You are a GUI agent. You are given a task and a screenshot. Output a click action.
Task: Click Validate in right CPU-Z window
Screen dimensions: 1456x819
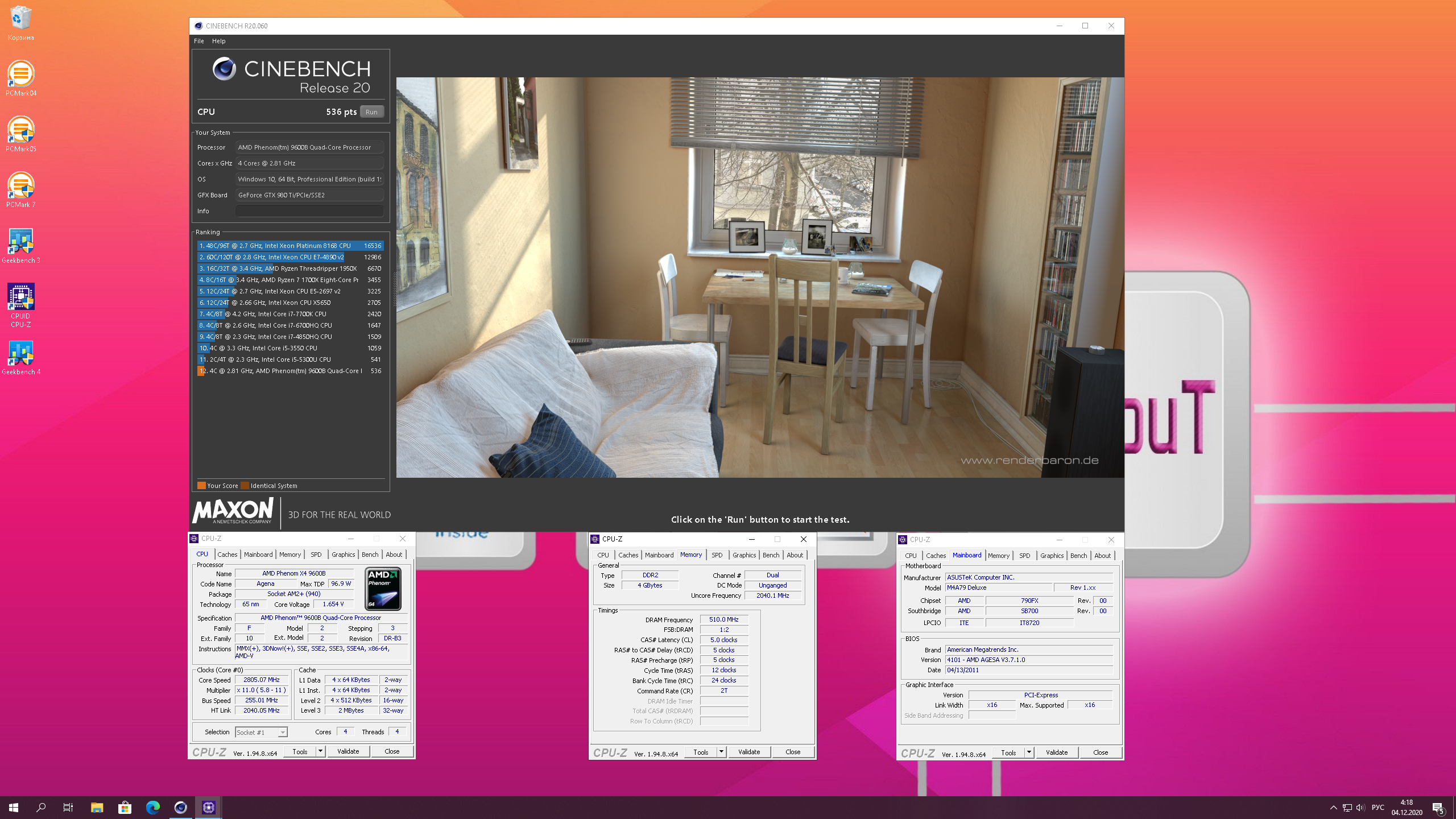pyautogui.click(x=1057, y=752)
